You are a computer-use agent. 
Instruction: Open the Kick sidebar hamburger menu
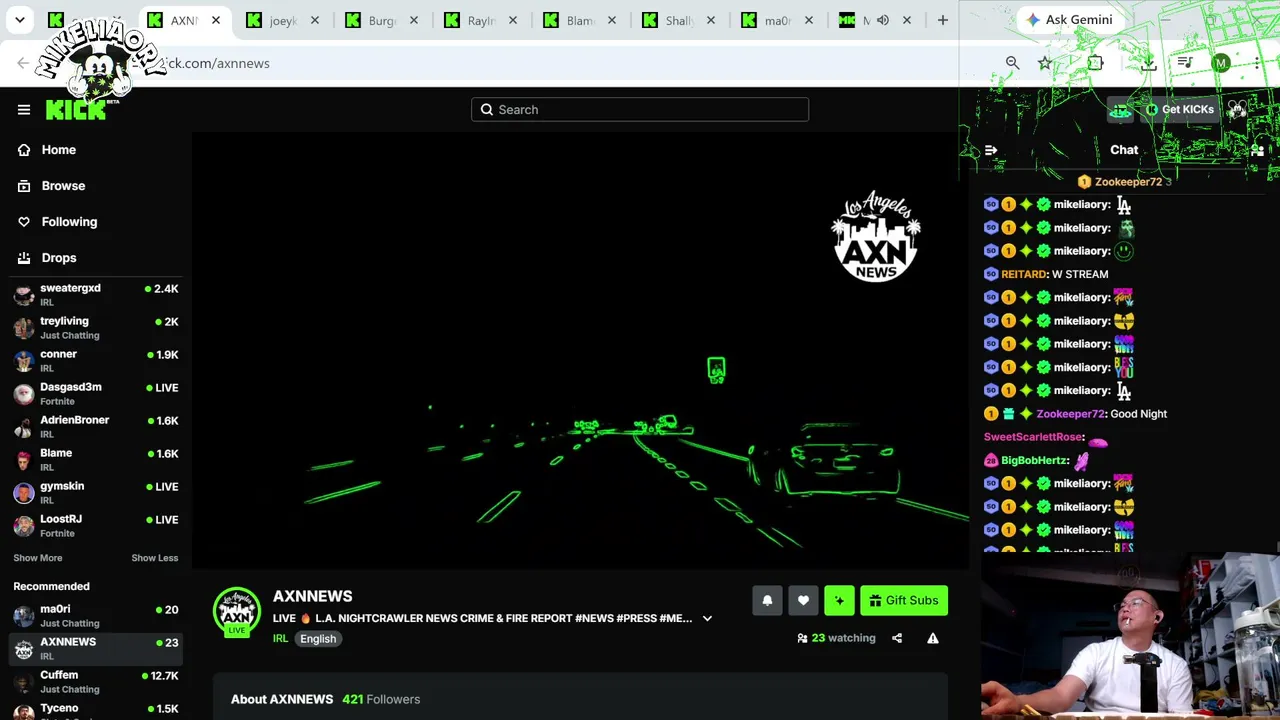point(24,110)
